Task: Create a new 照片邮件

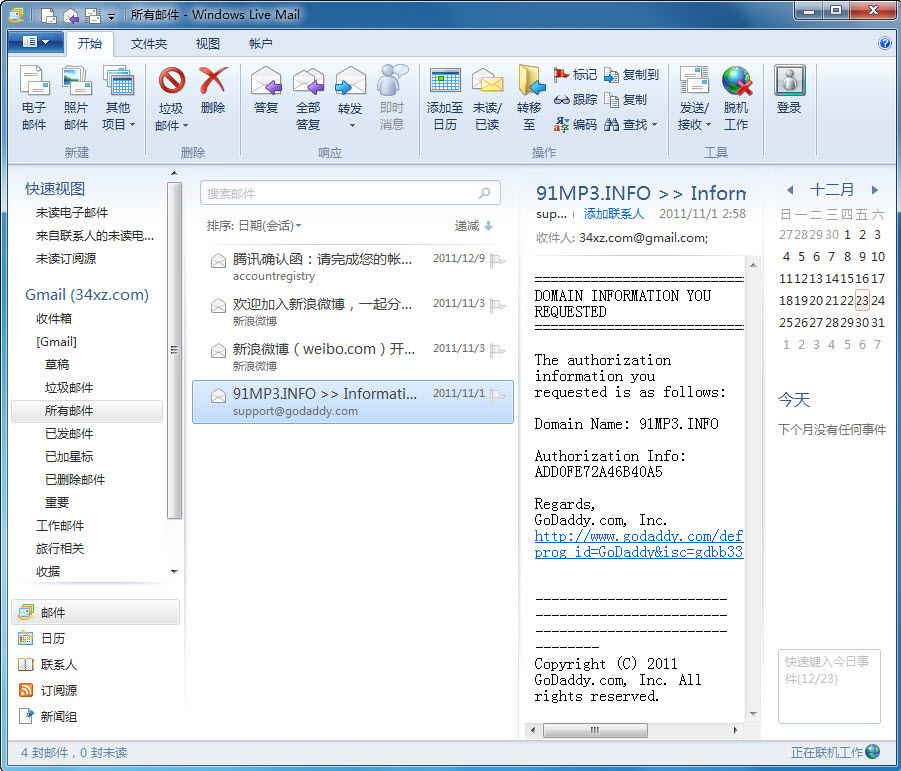Action: coord(76,98)
